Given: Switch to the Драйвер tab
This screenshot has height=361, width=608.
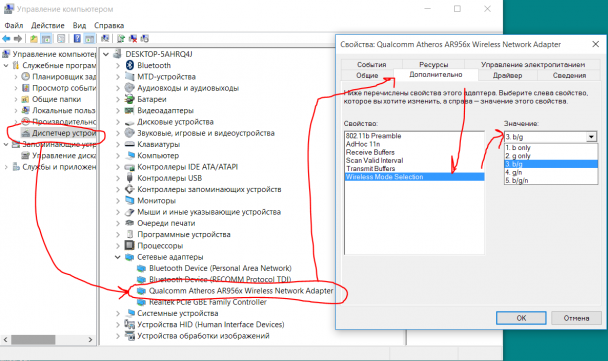Looking at the screenshot, I should (507, 75).
